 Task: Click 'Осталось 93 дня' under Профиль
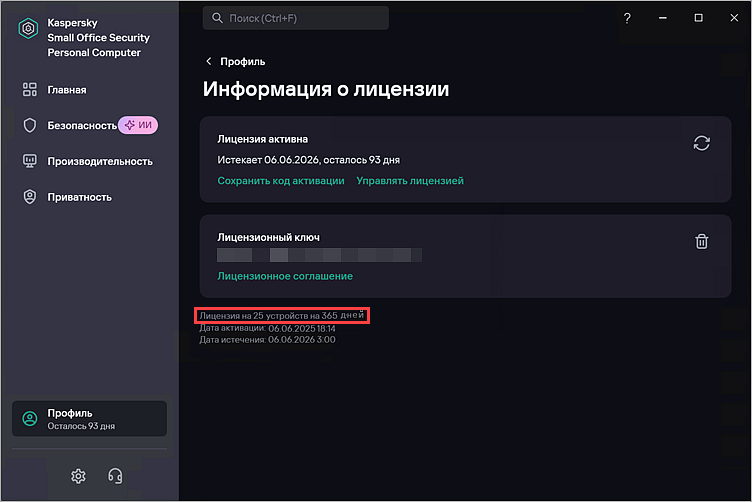(x=81, y=426)
